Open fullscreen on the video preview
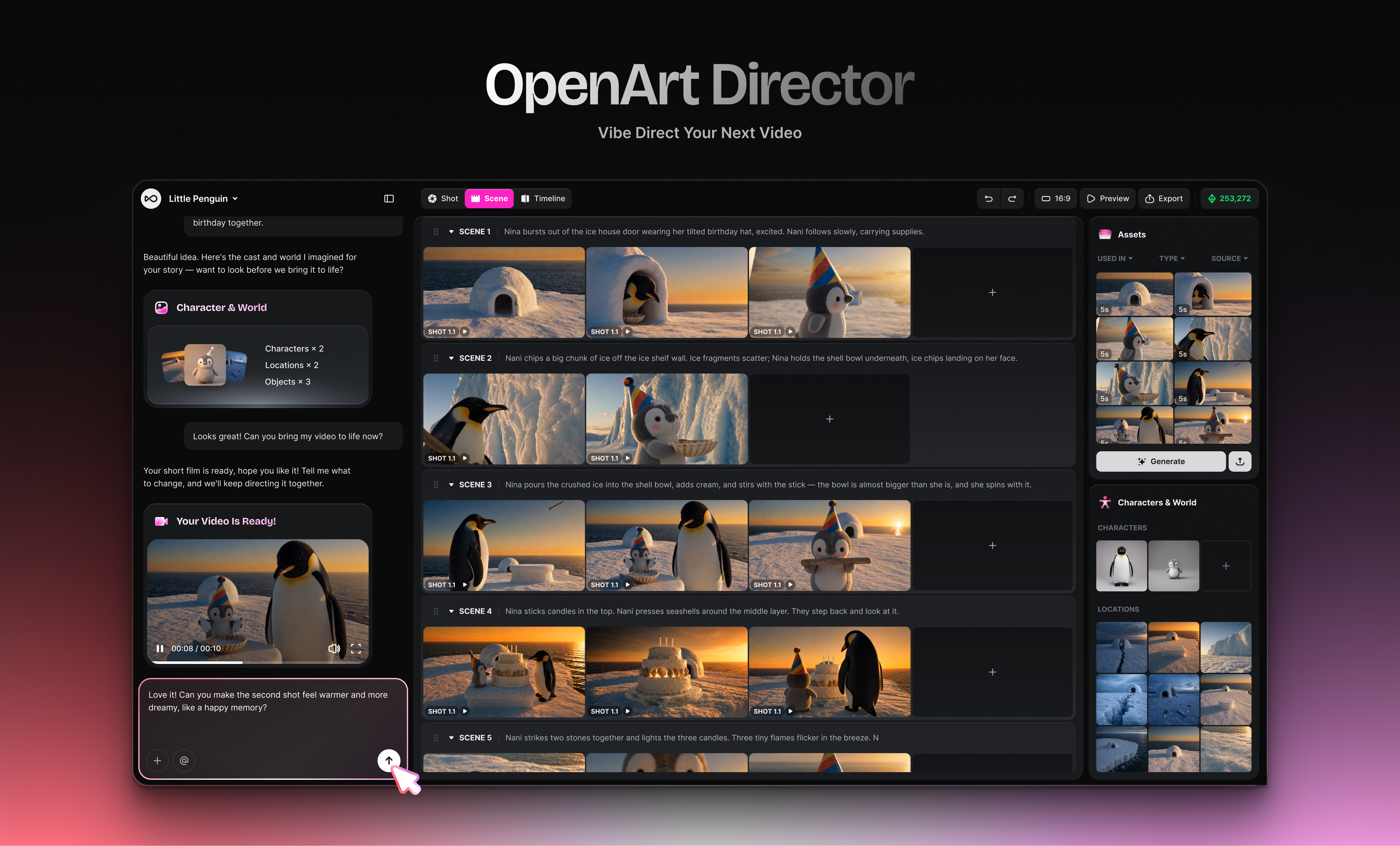Image resolution: width=1400 pixels, height=846 pixels. (356, 648)
